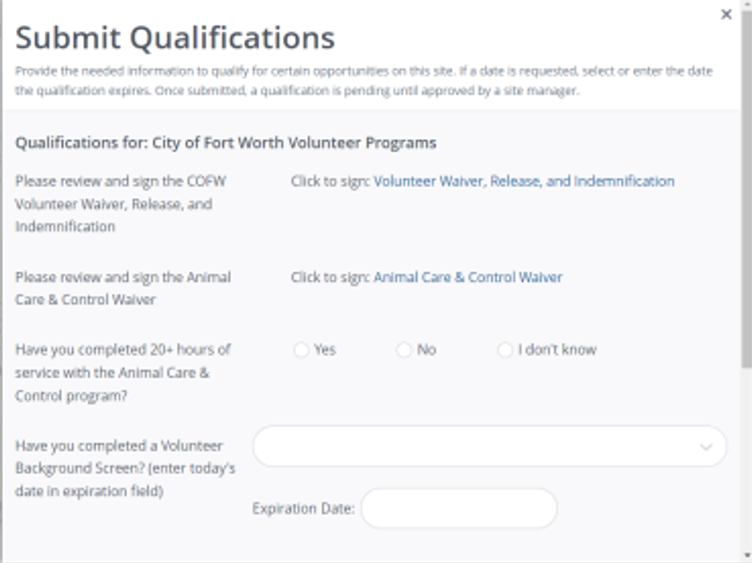Click the 20+ hours of service question text
752x563 pixels.
click(x=122, y=372)
